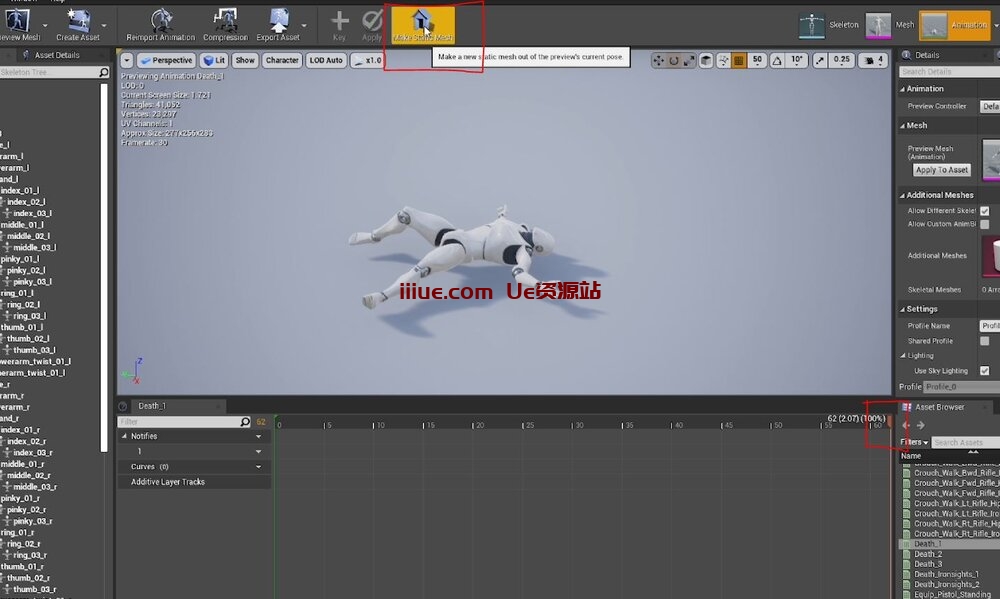Click the Create Asset toolbar icon
Image resolution: width=1000 pixels, height=599 pixels.
pos(78,21)
